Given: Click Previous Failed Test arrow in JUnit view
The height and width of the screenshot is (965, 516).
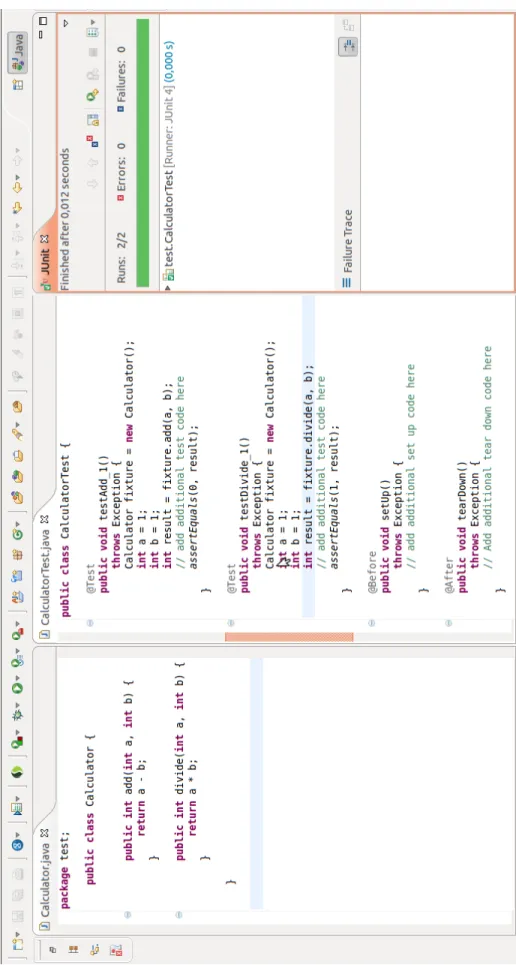Looking at the screenshot, I should click(x=92, y=162).
